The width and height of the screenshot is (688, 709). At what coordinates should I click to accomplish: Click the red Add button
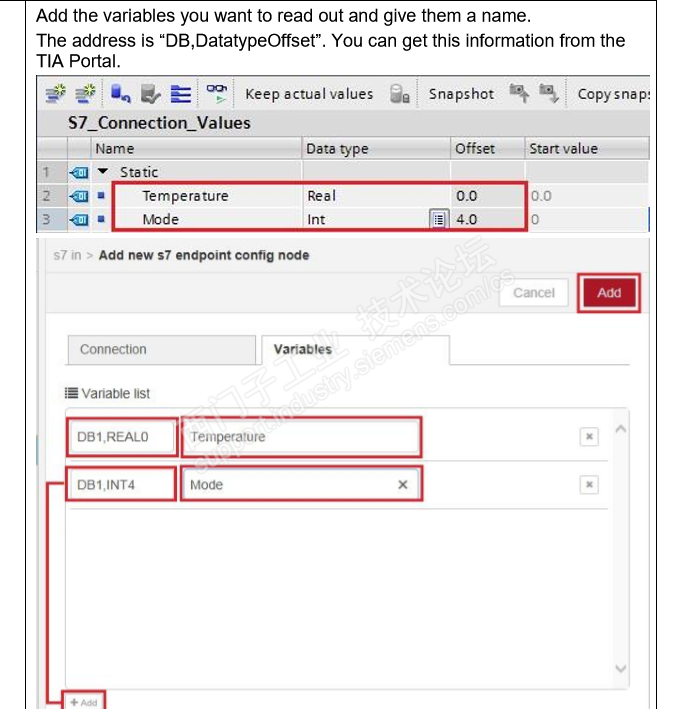point(609,293)
